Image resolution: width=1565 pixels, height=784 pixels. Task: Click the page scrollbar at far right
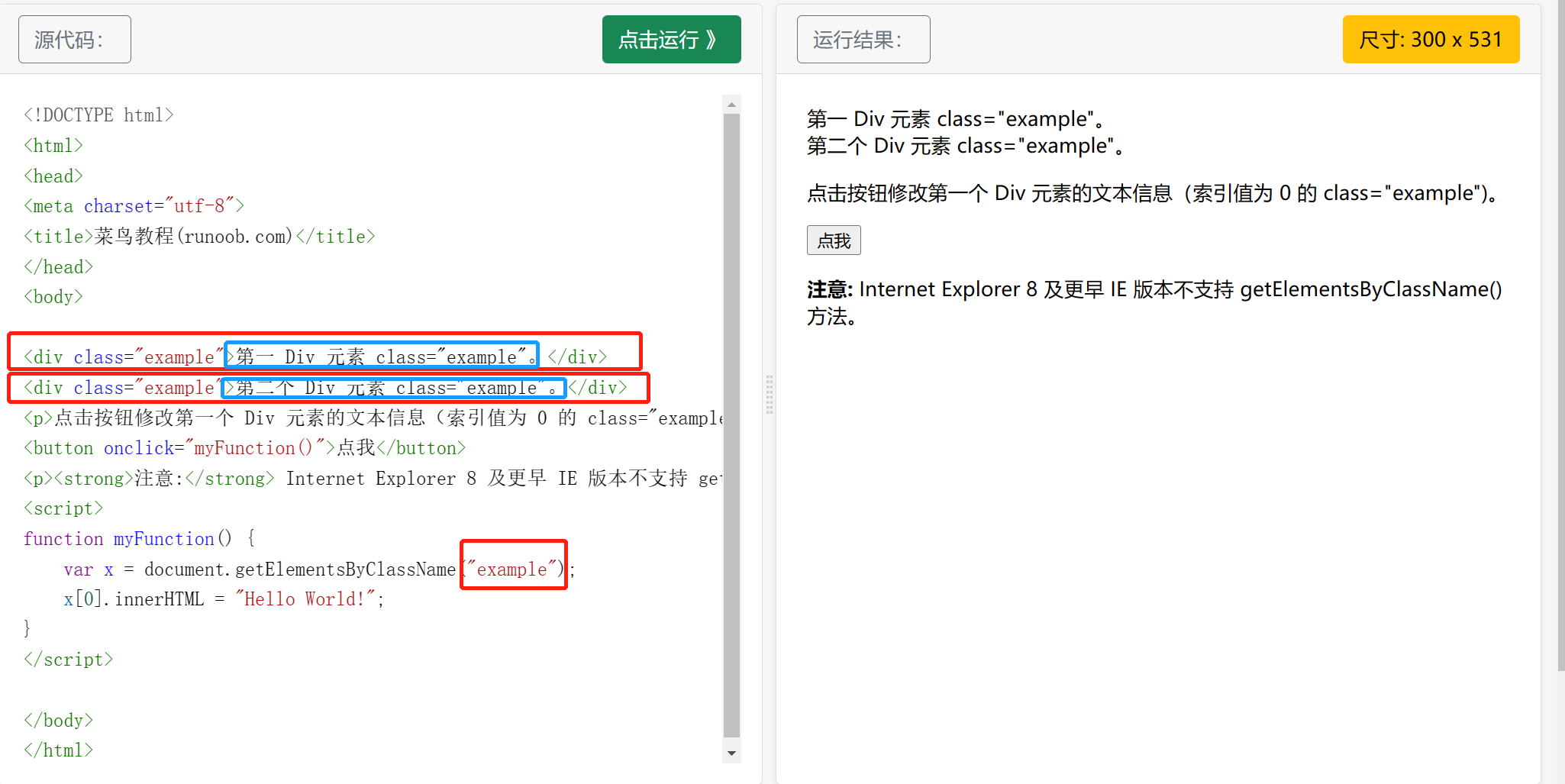(1560, 336)
